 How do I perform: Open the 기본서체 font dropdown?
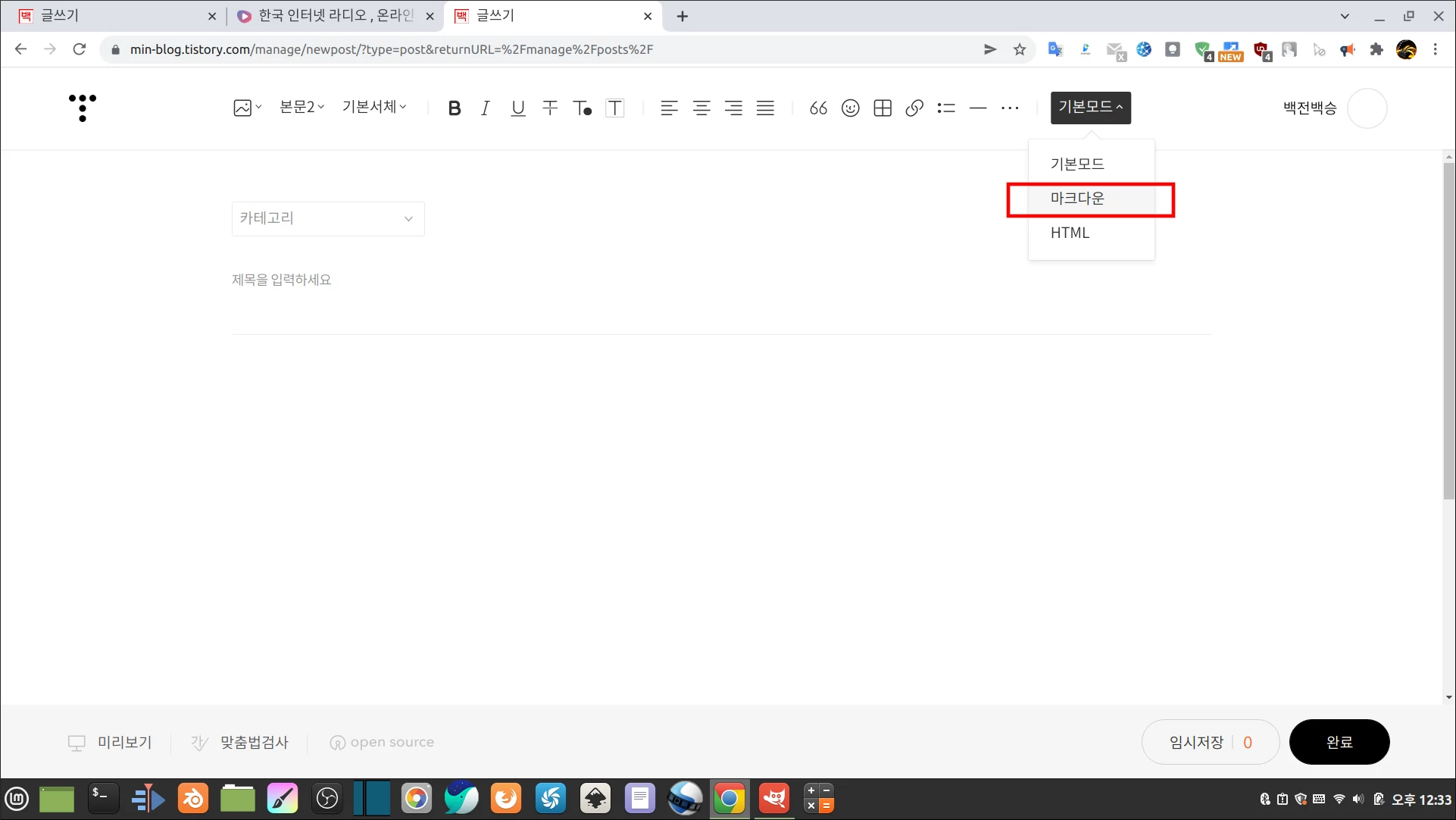[374, 108]
